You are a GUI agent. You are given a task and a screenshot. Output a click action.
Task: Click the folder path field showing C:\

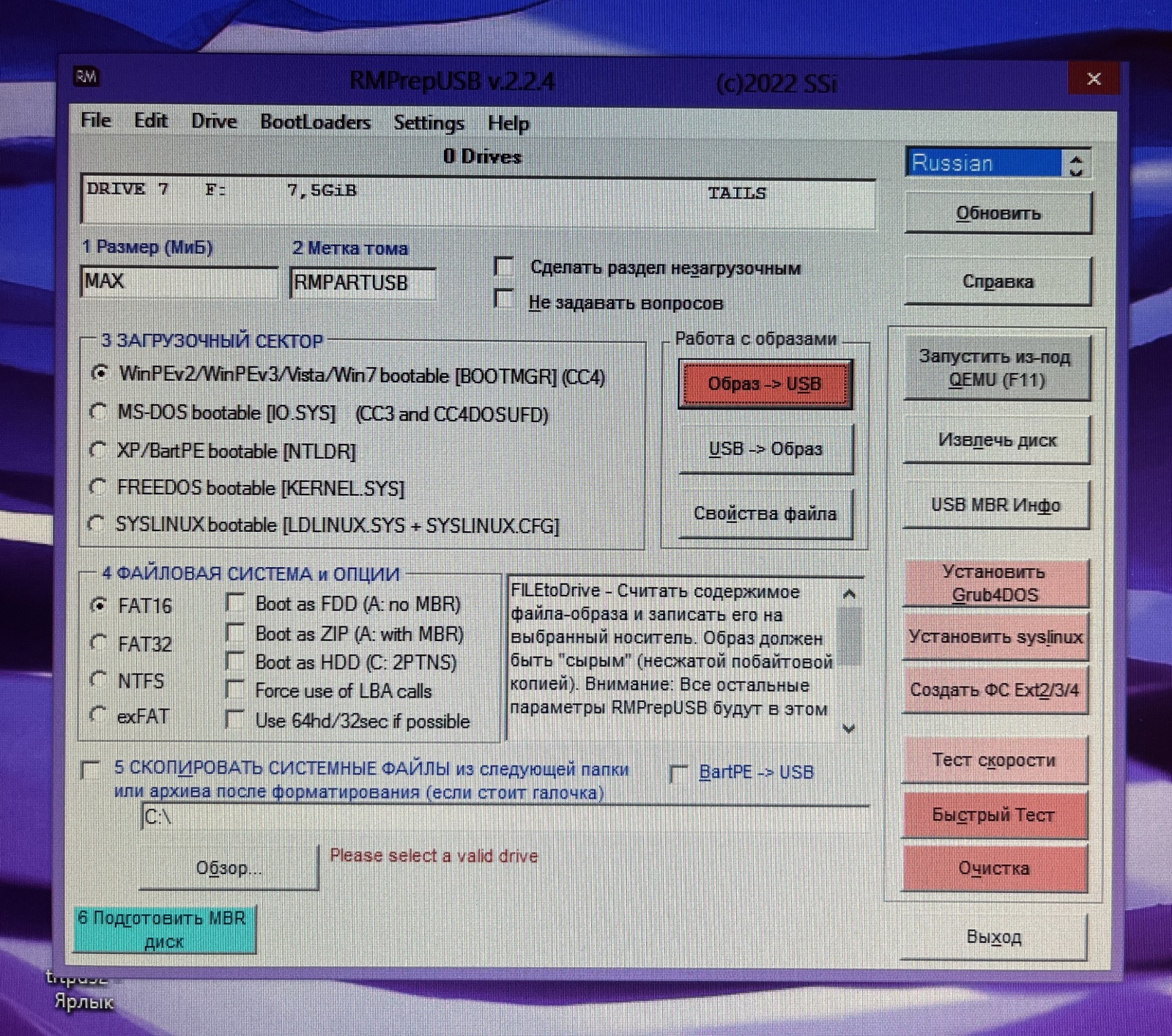point(505,818)
